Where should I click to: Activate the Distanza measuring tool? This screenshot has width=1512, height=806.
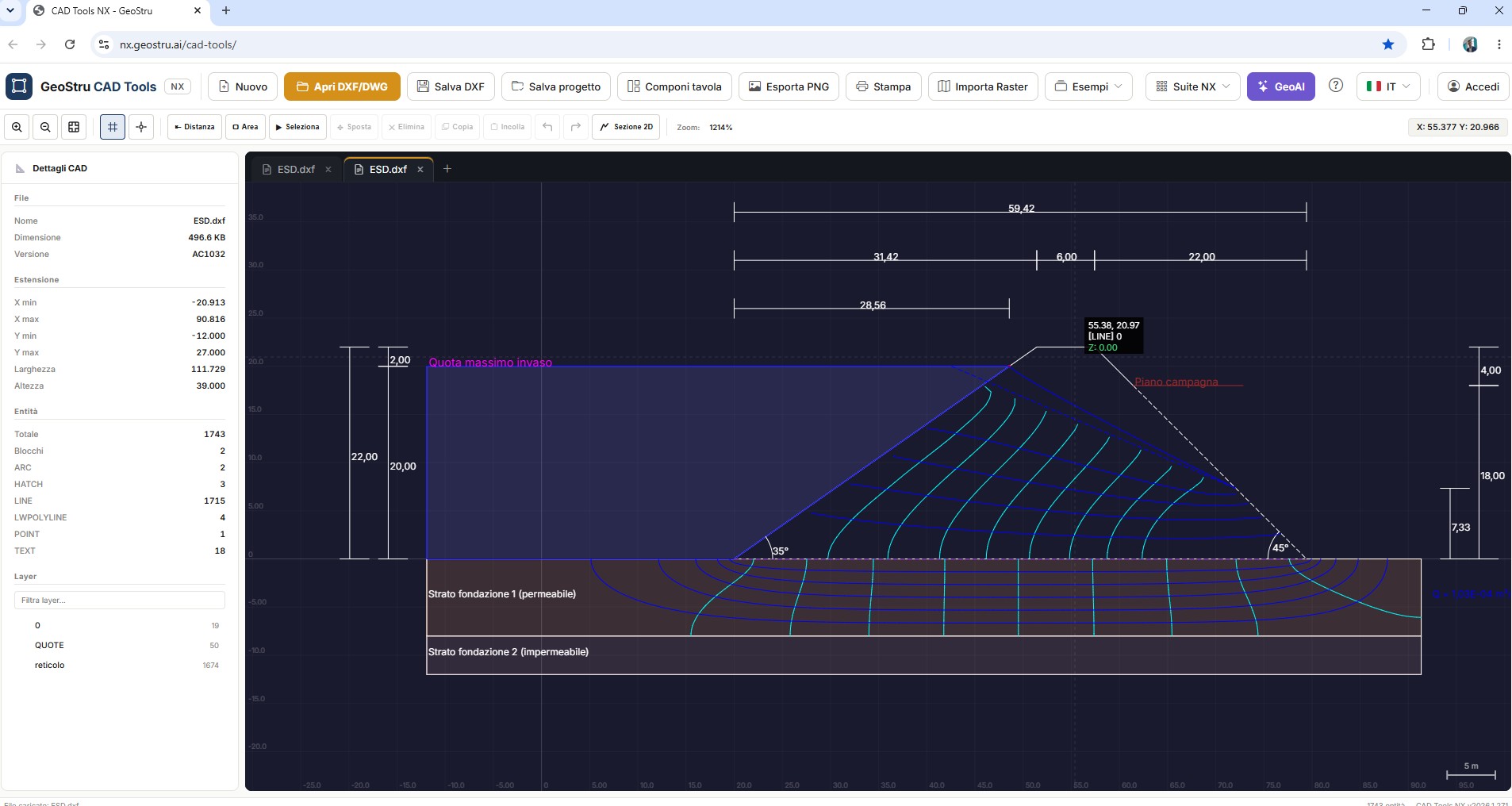click(x=194, y=127)
